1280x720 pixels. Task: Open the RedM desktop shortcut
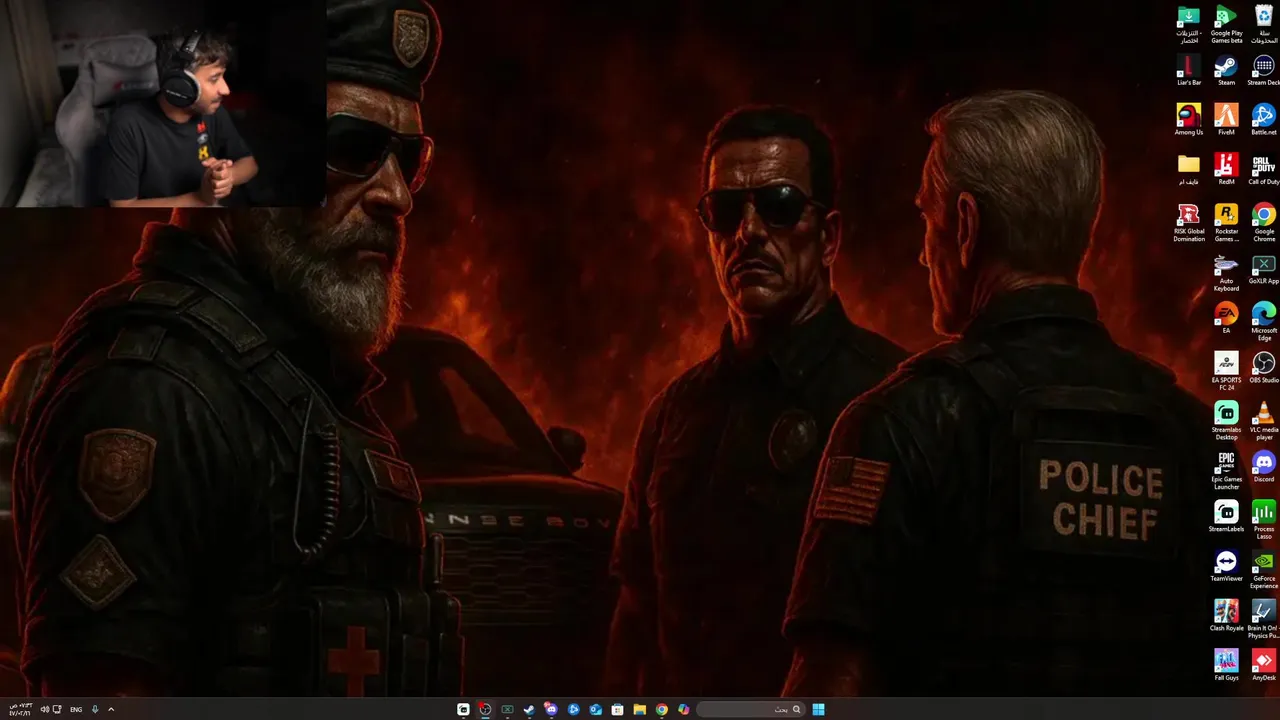tap(1226, 169)
